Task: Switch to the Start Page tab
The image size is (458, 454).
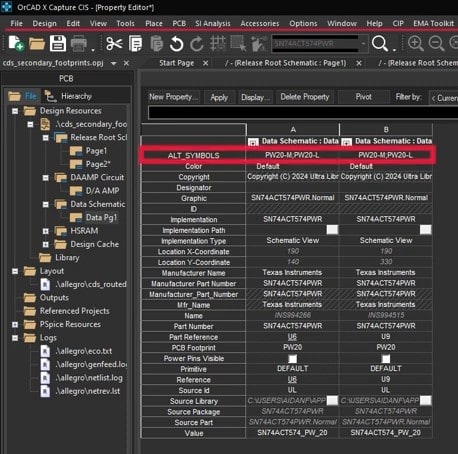Action: click(x=176, y=63)
